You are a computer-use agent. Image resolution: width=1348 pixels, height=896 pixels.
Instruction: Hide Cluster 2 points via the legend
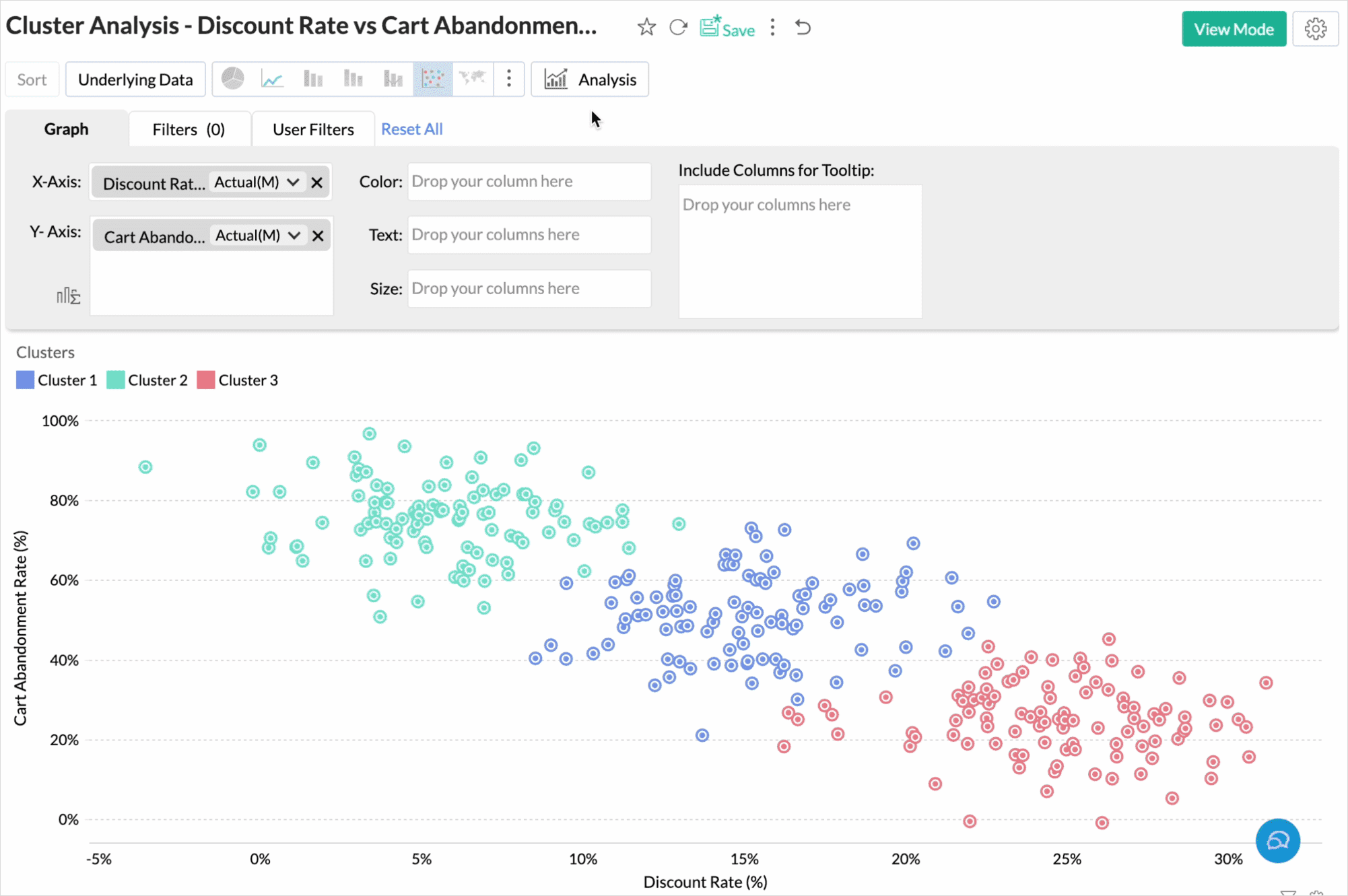coord(147,380)
